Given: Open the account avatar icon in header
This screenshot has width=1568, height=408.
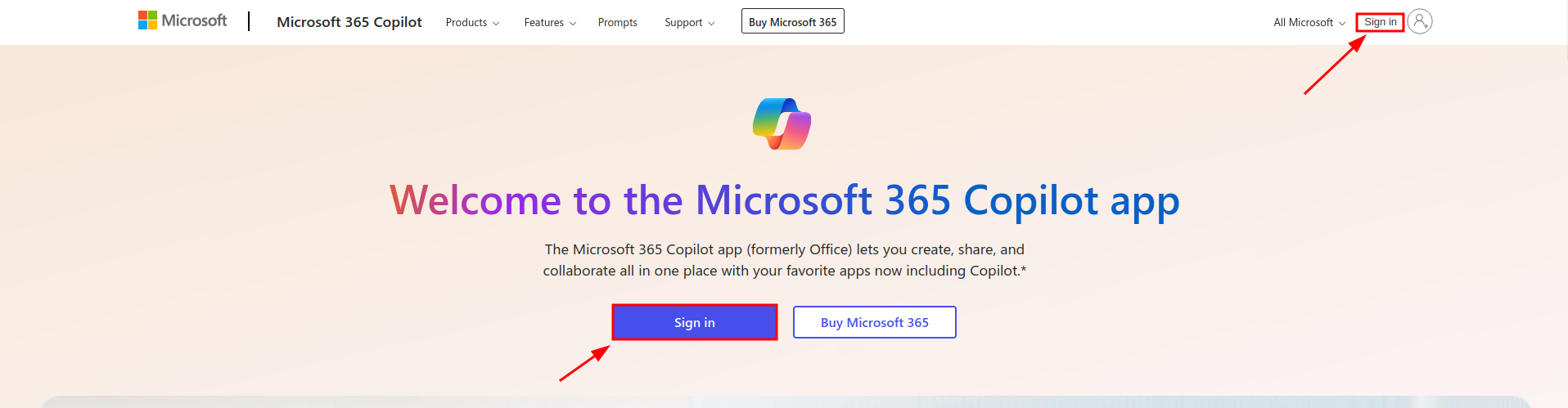Looking at the screenshot, I should pyautogui.click(x=1420, y=21).
